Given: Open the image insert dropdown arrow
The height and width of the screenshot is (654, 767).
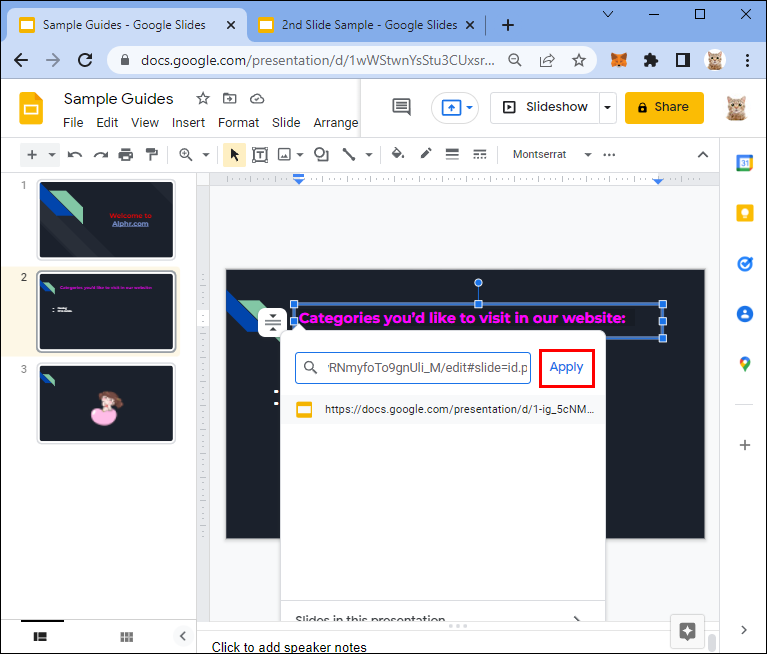Looking at the screenshot, I should point(300,155).
